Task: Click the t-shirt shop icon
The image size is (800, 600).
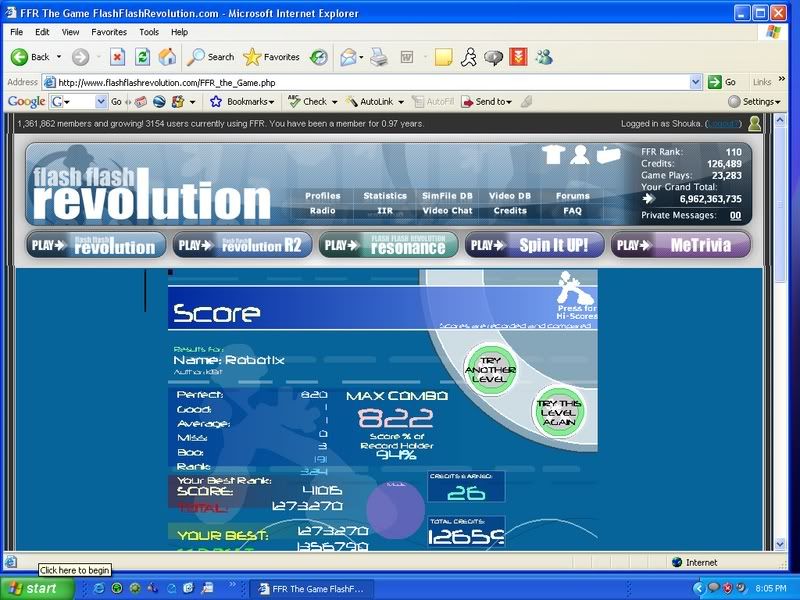Action: point(553,155)
